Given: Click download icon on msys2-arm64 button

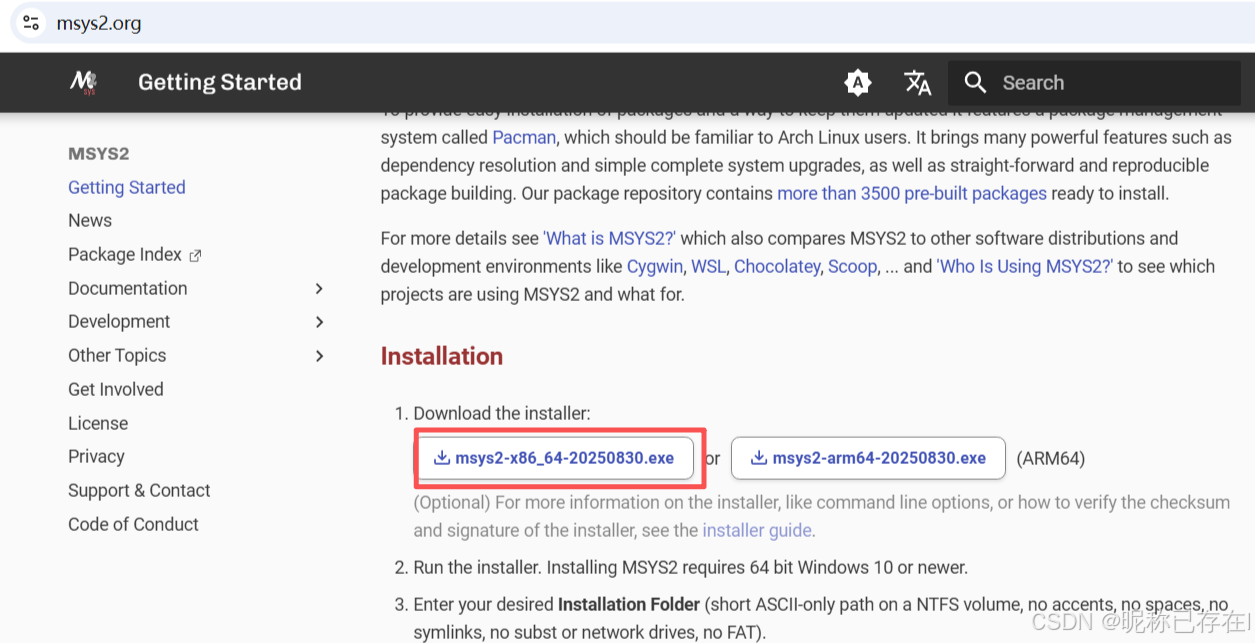Looking at the screenshot, I should (759, 458).
